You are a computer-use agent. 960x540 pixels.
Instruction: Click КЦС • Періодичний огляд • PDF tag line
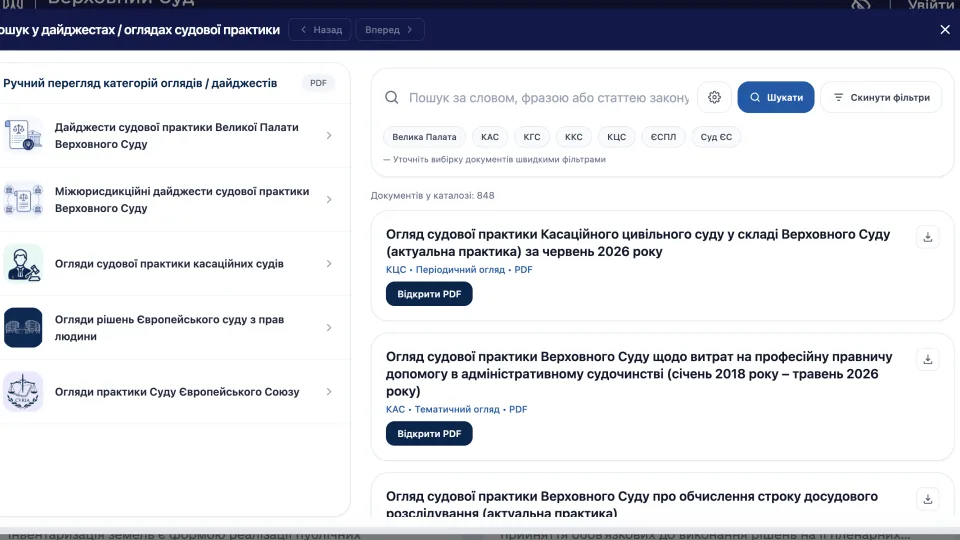(x=459, y=269)
